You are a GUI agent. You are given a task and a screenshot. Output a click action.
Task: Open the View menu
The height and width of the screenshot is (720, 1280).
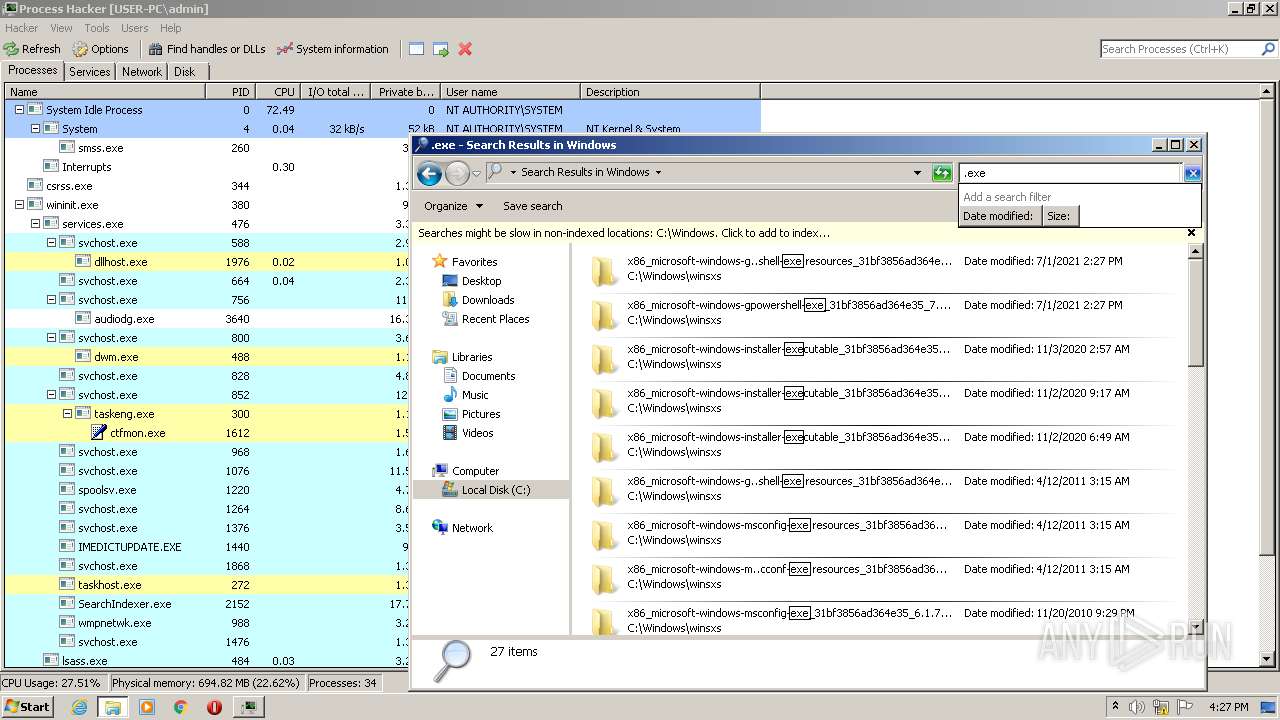tap(61, 28)
